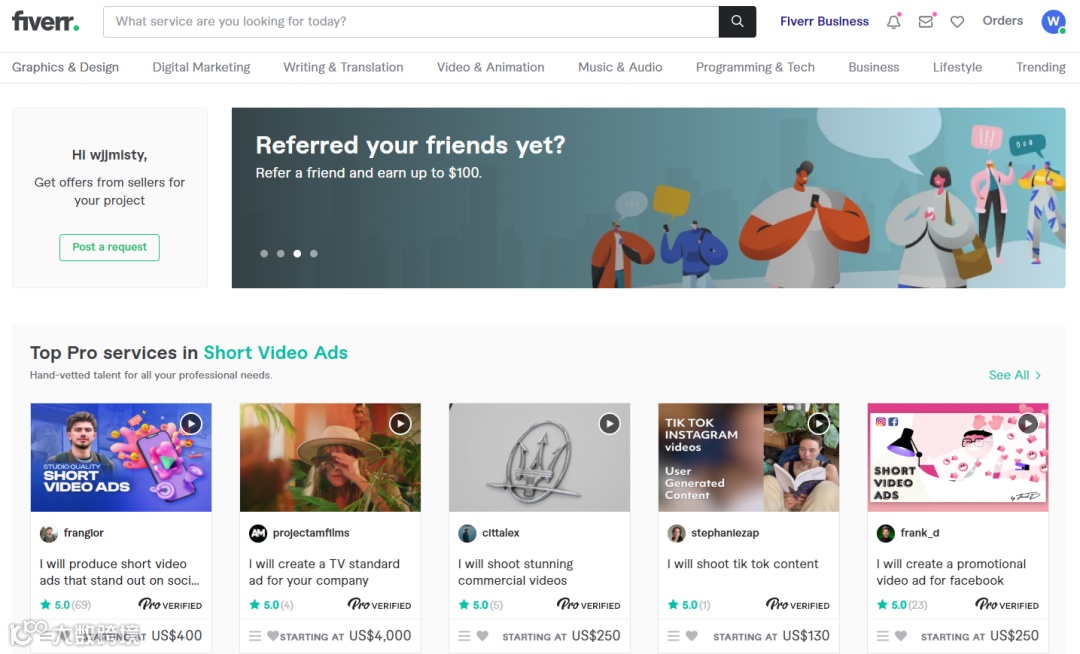Favorite the stephaniezap gig heart
This screenshot has width=1080, height=654.
[692, 636]
